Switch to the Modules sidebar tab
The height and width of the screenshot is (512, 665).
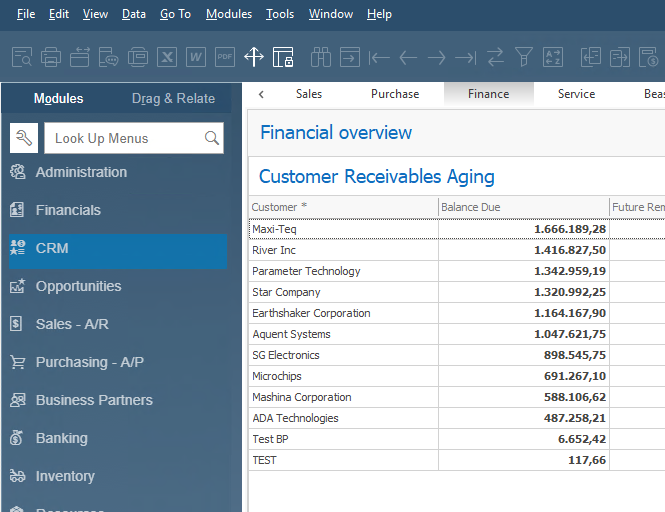click(59, 98)
